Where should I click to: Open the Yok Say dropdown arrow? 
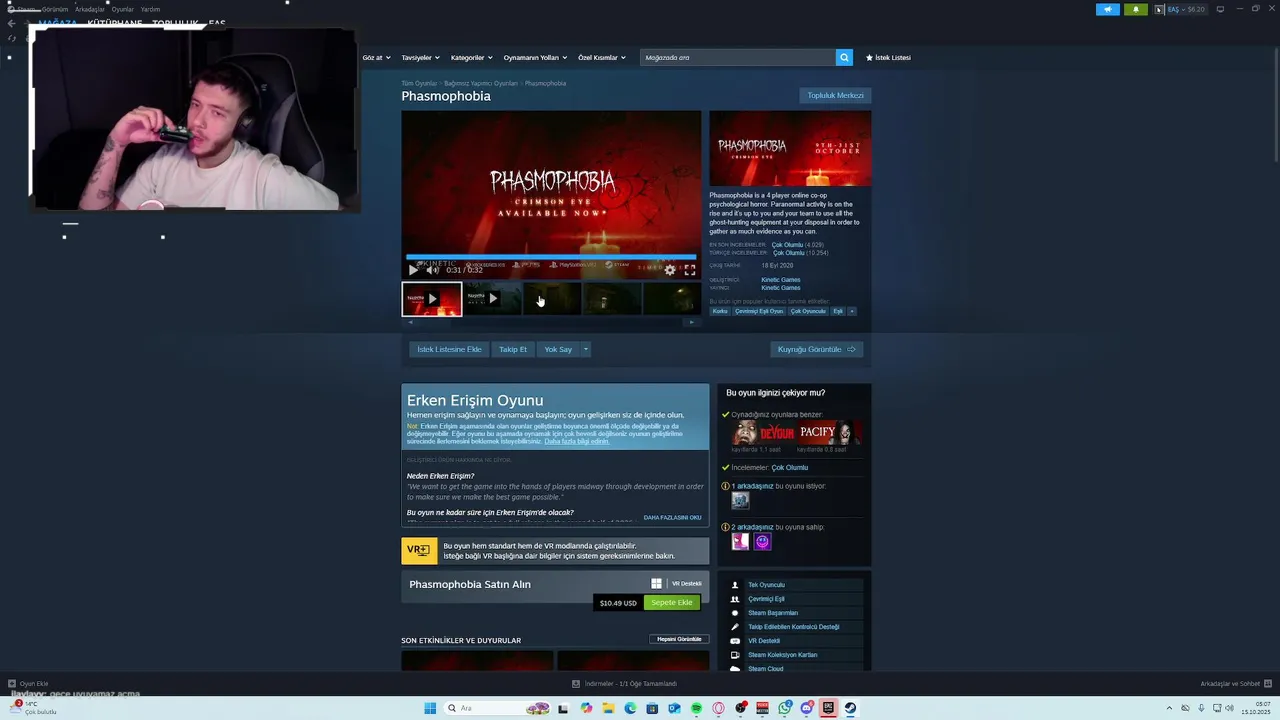pyautogui.click(x=586, y=349)
